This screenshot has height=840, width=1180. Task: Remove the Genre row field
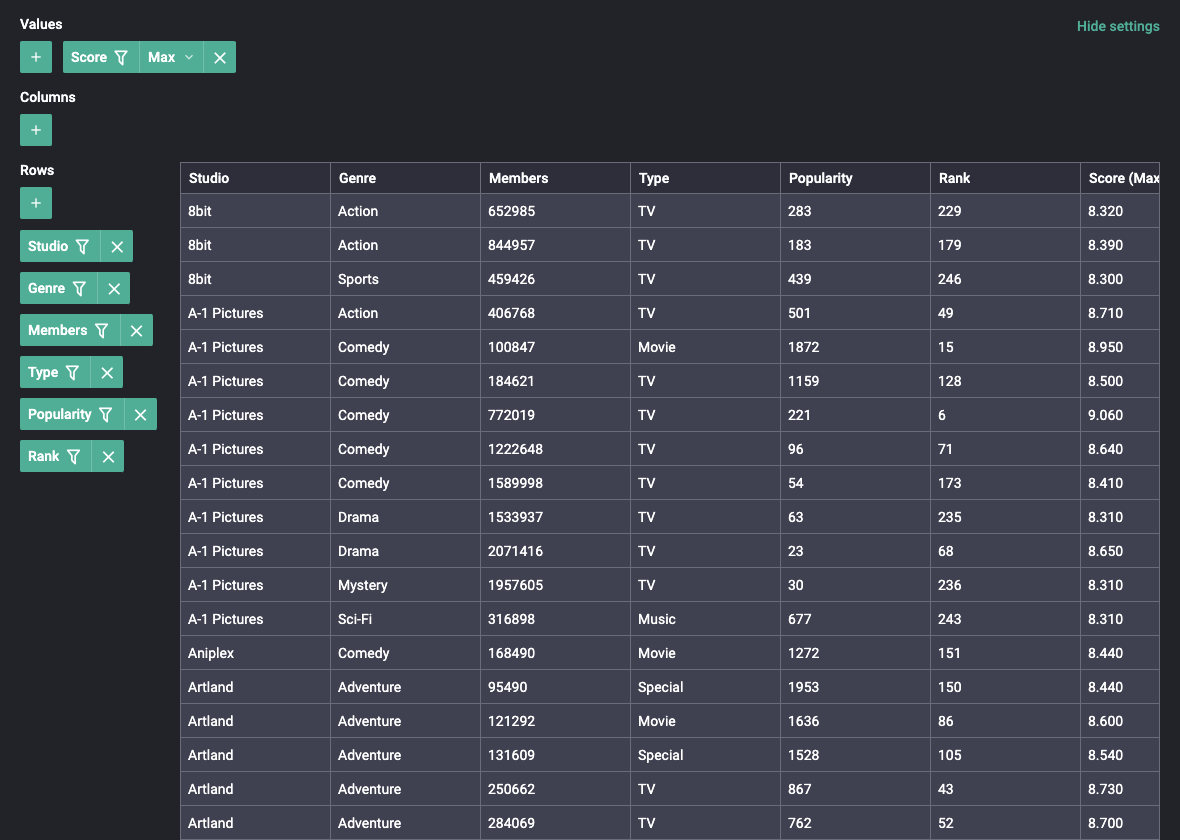pyautogui.click(x=114, y=288)
